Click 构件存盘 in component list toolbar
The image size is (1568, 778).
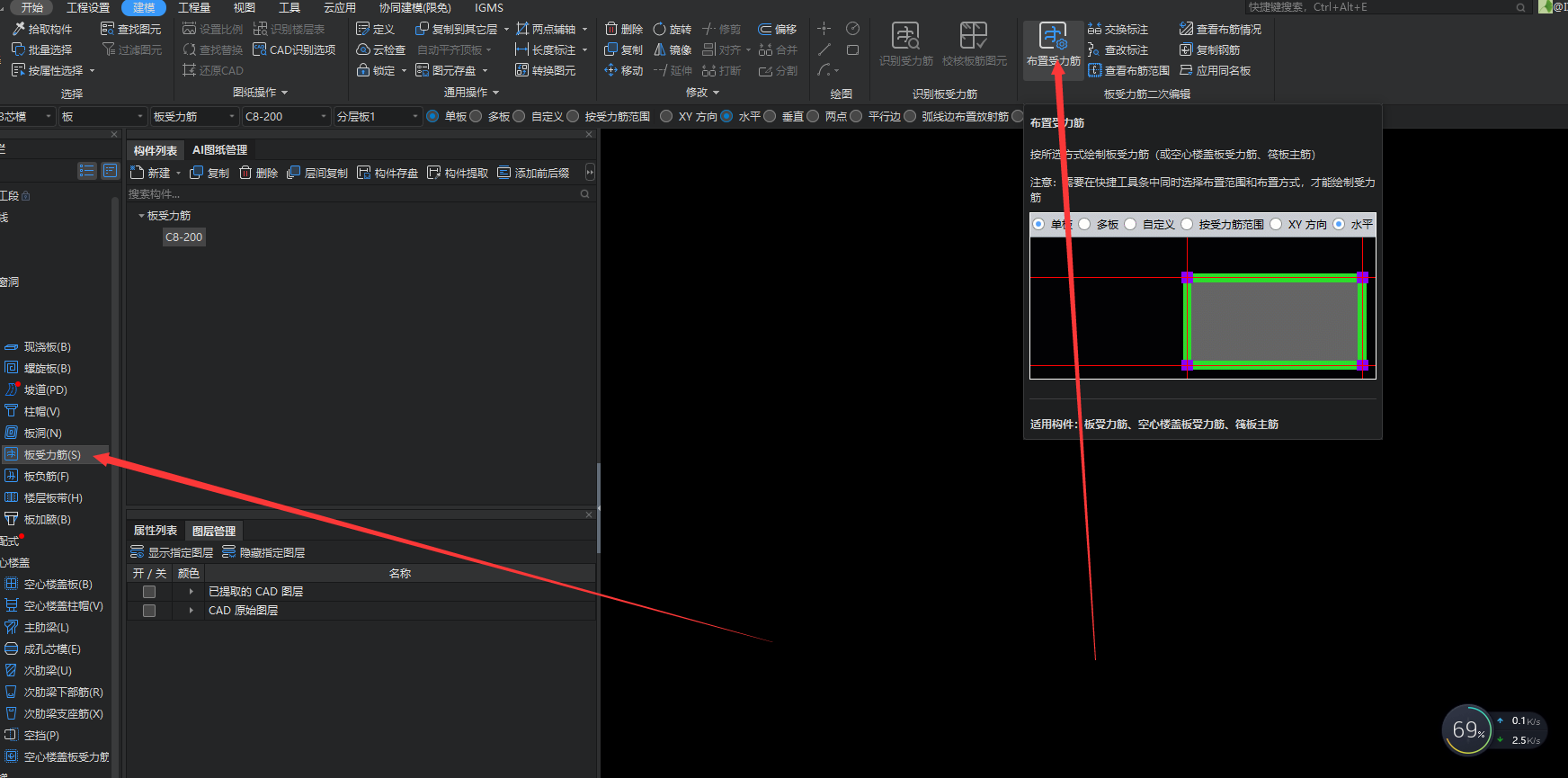(x=387, y=173)
